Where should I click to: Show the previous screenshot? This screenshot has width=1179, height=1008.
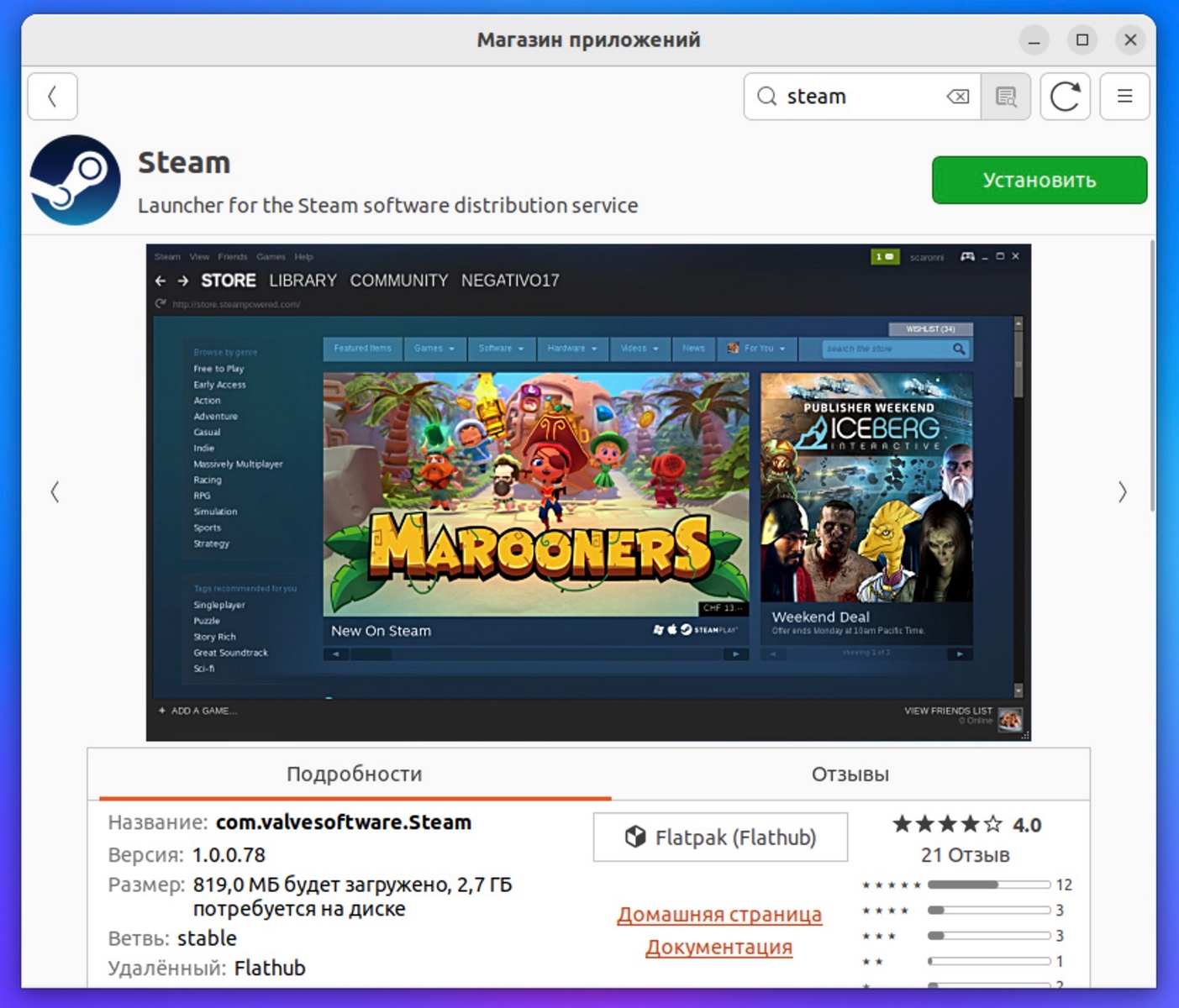(55, 491)
